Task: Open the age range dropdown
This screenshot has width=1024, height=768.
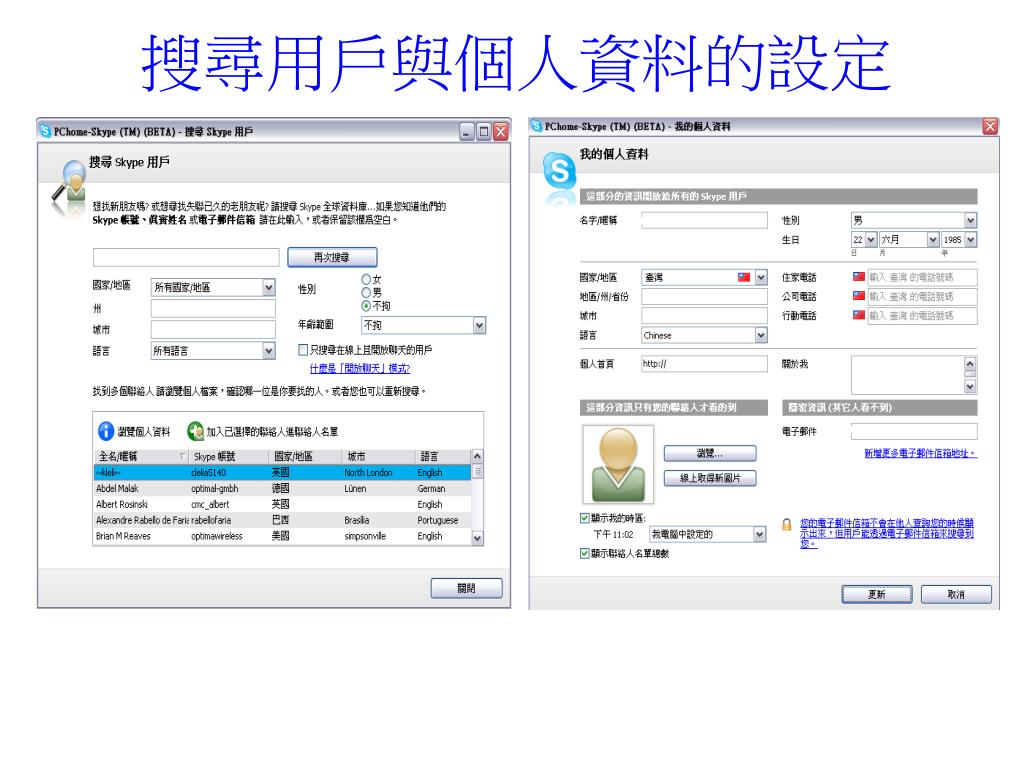Action: [479, 325]
